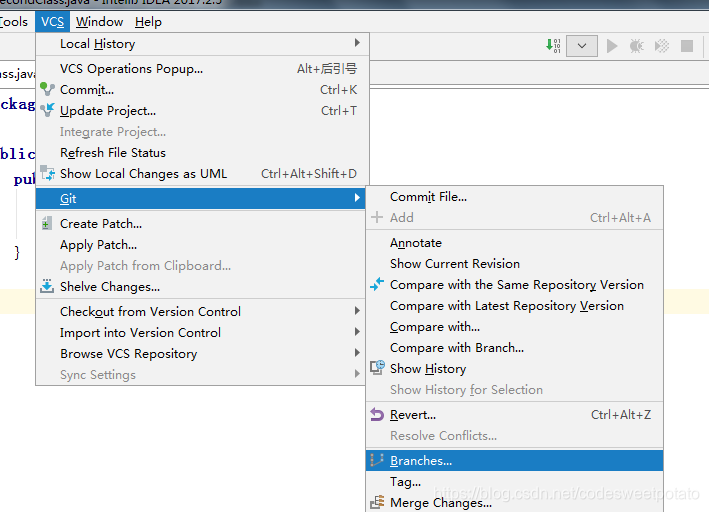Click the purple Revert arrow icon
This screenshot has height=512, width=709.
377,414
